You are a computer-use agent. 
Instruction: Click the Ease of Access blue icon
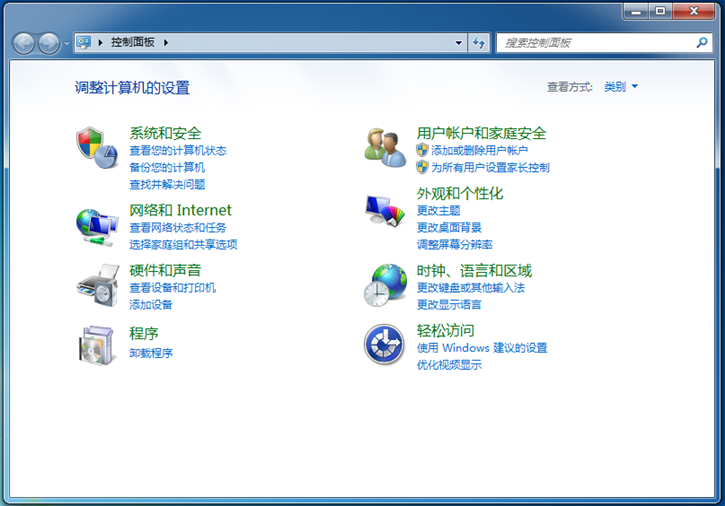(x=385, y=345)
